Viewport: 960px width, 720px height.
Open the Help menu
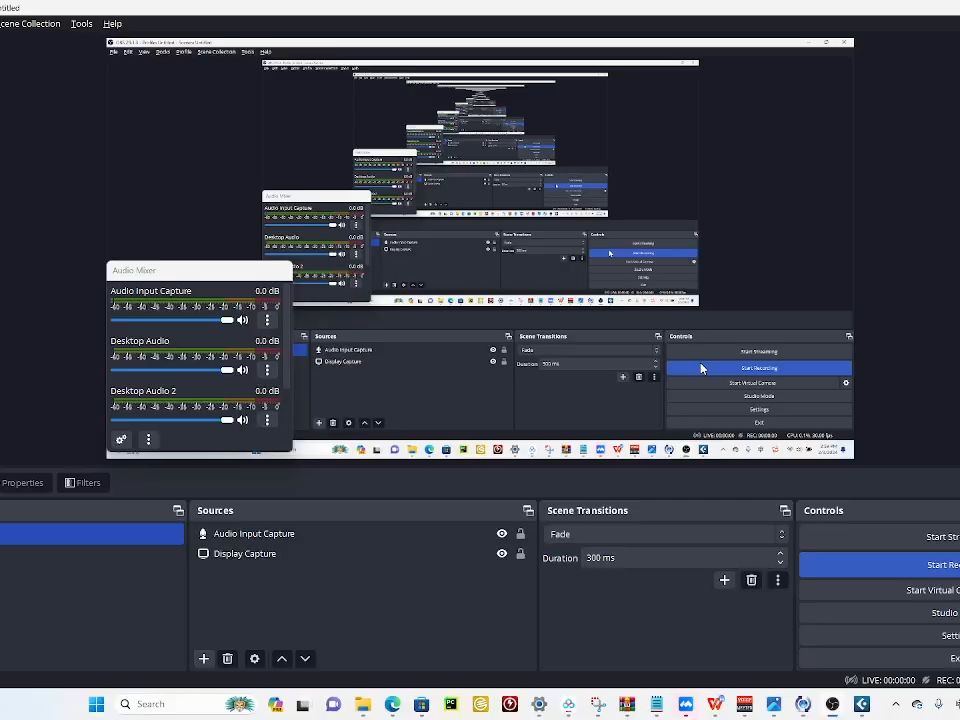pyautogui.click(x=113, y=24)
